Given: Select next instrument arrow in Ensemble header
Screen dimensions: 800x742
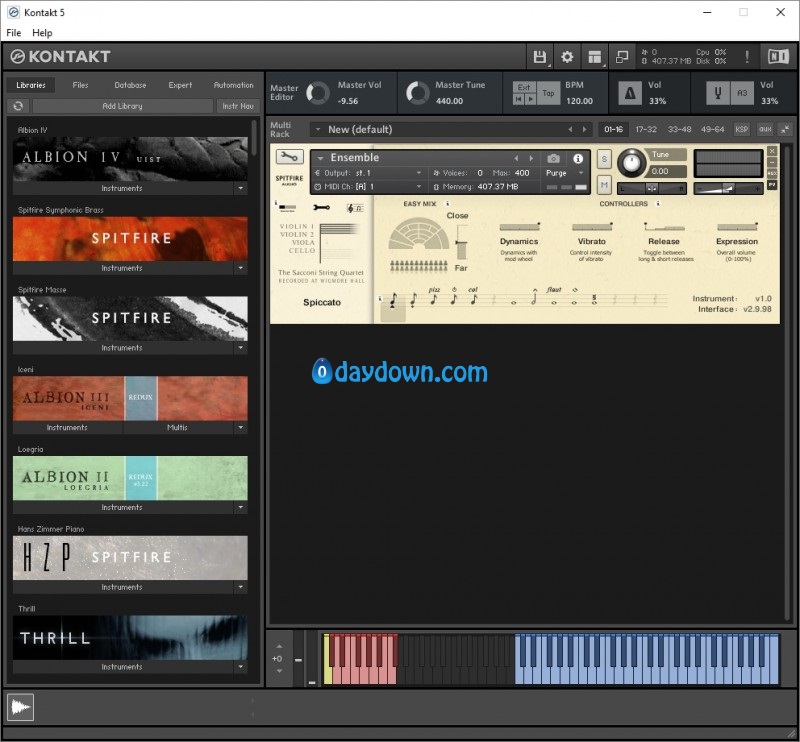Looking at the screenshot, I should pos(531,159).
